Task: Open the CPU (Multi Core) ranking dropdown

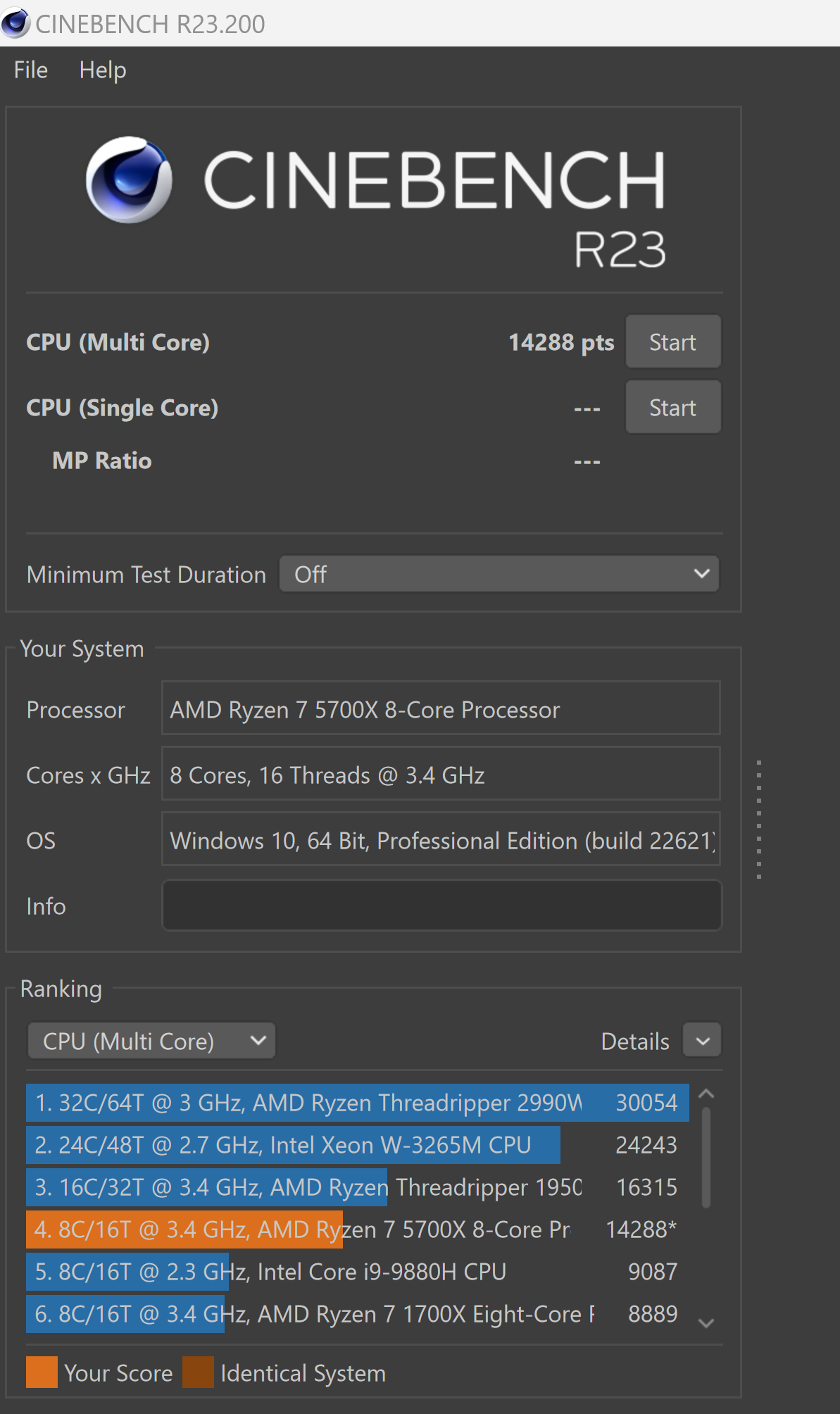Action: pos(151,1041)
